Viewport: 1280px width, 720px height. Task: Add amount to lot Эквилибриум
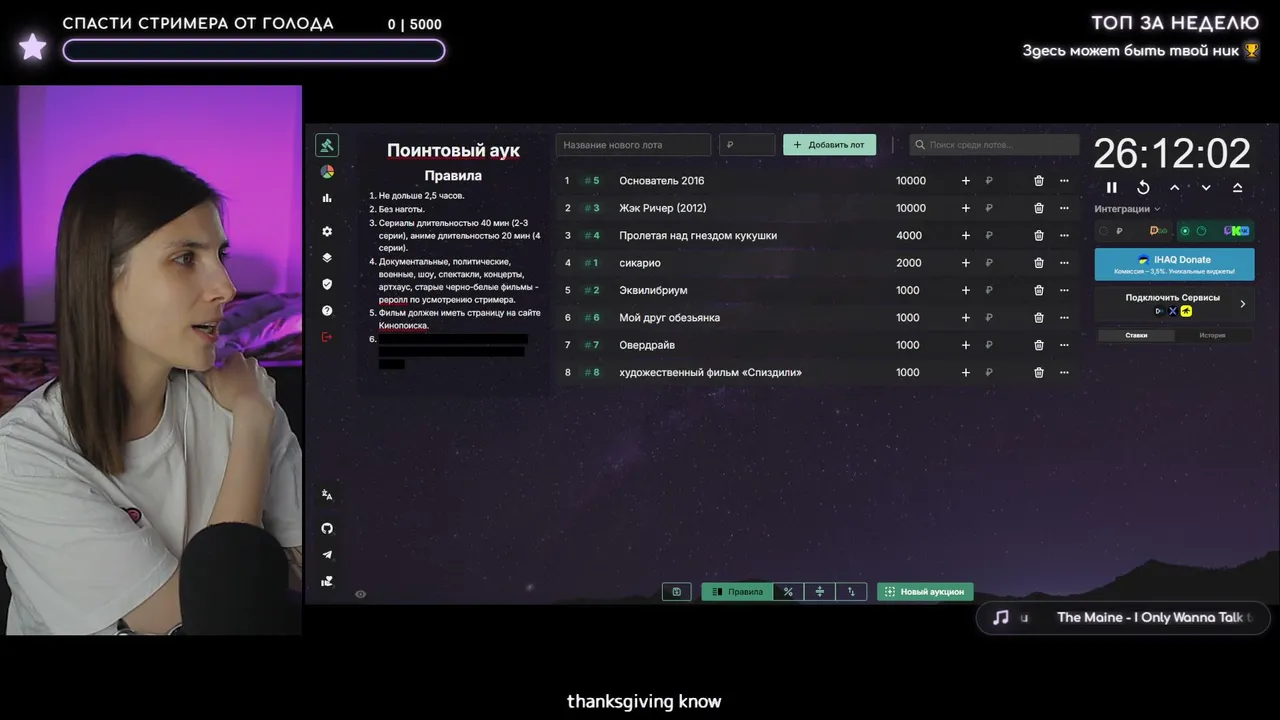pyautogui.click(x=965, y=290)
